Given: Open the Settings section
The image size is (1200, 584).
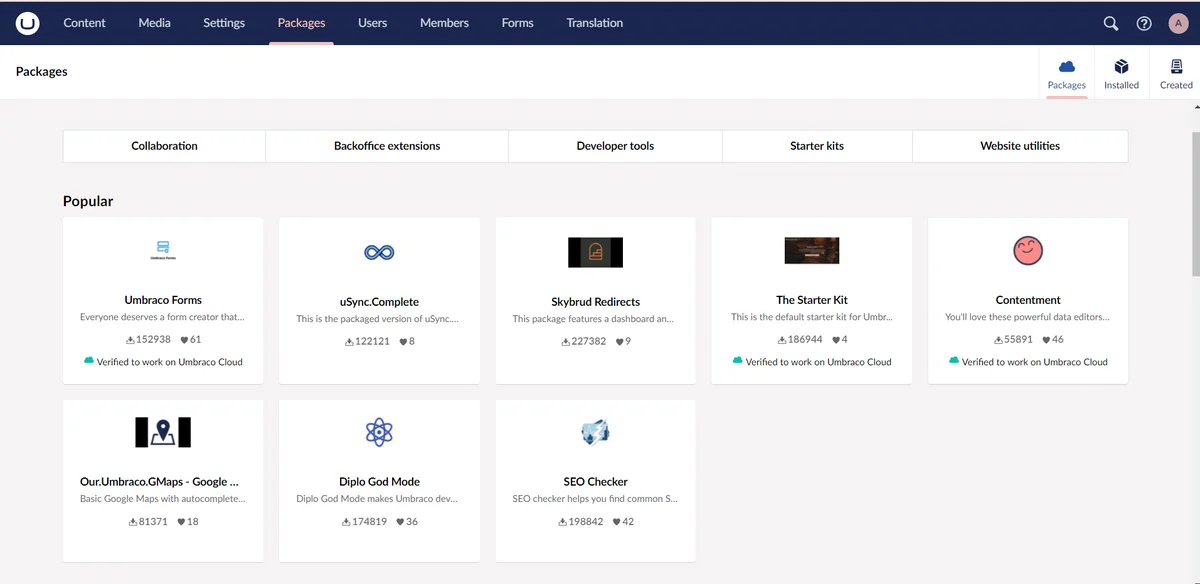Looking at the screenshot, I should point(224,23).
